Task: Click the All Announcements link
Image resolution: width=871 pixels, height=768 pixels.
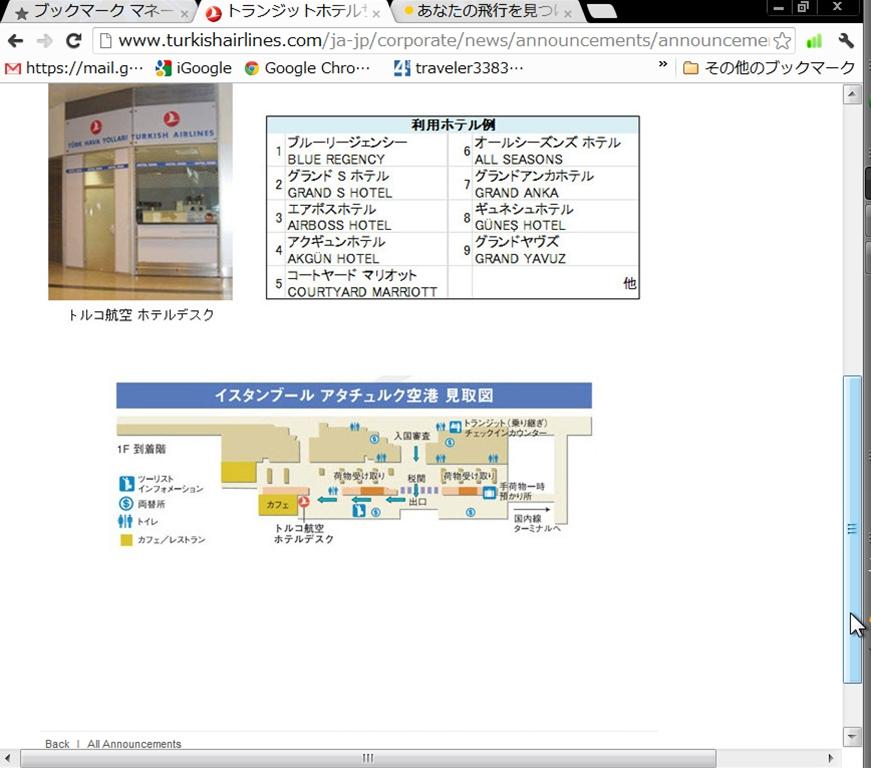Action: point(134,744)
